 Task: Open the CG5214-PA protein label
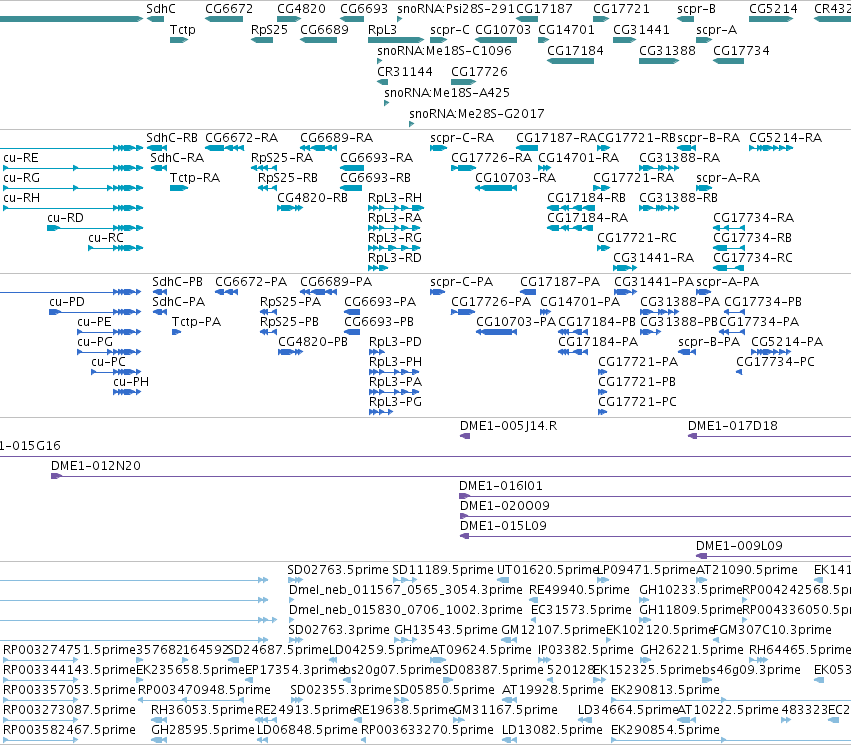(786, 342)
